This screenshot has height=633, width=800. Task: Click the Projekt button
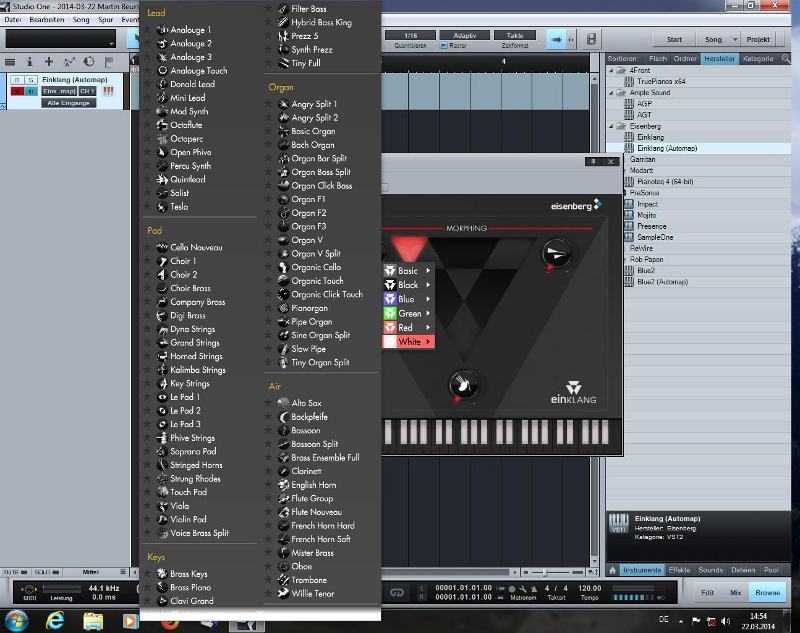click(x=758, y=39)
